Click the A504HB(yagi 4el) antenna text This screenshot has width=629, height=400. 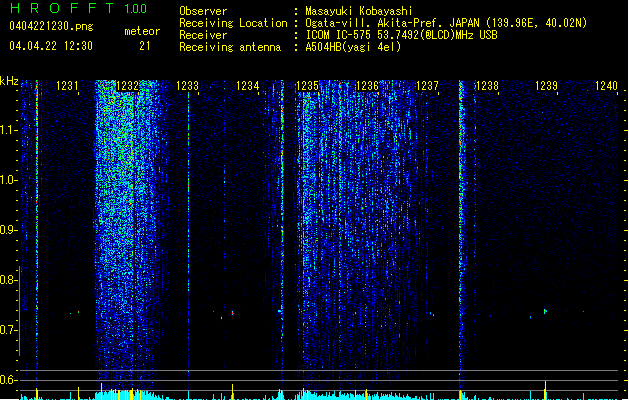click(353, 47)
